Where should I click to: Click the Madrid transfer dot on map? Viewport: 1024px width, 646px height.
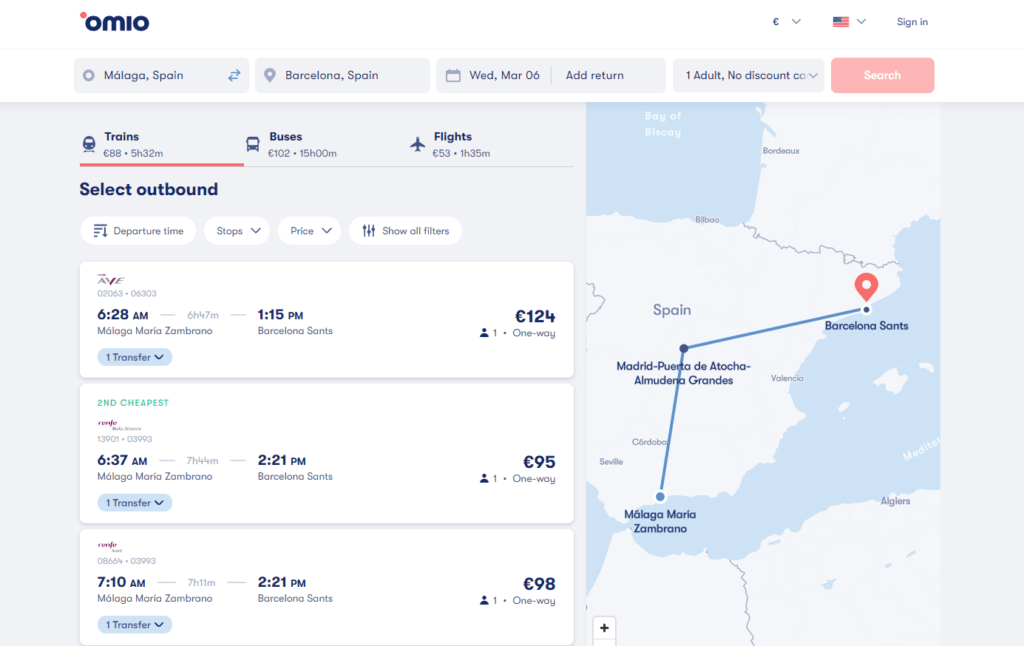coord(684,348)
